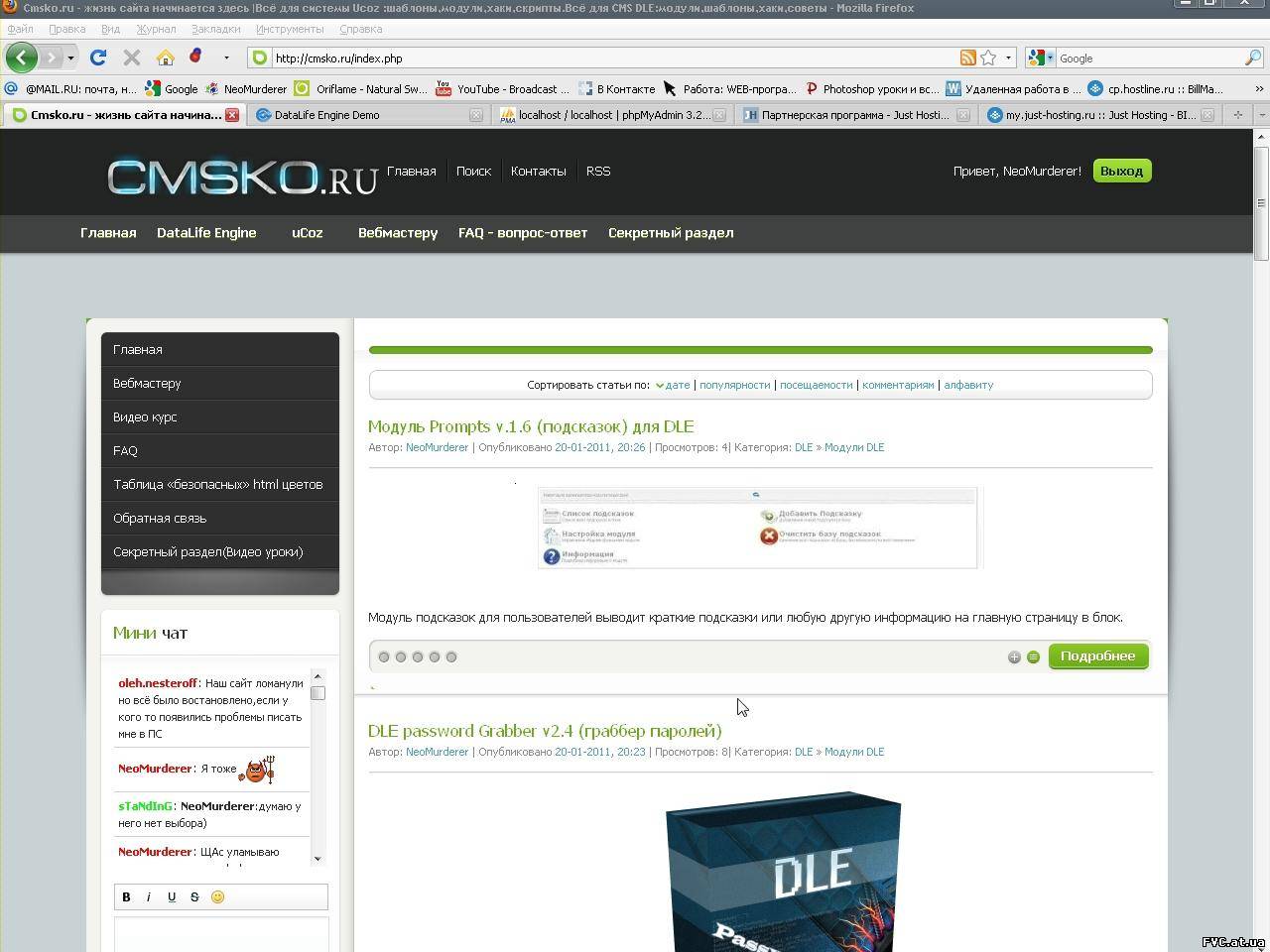
Task: Sort articles by популярности
Action: pyautogui.click(x=734, y=385)
